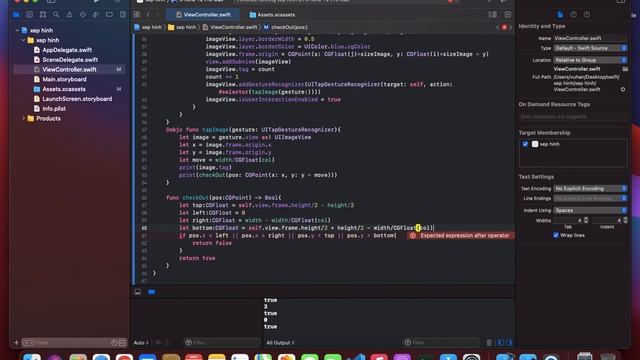Click xep hinh project in jump bar
The image size is (640, 360).
(x=148, y=27)
